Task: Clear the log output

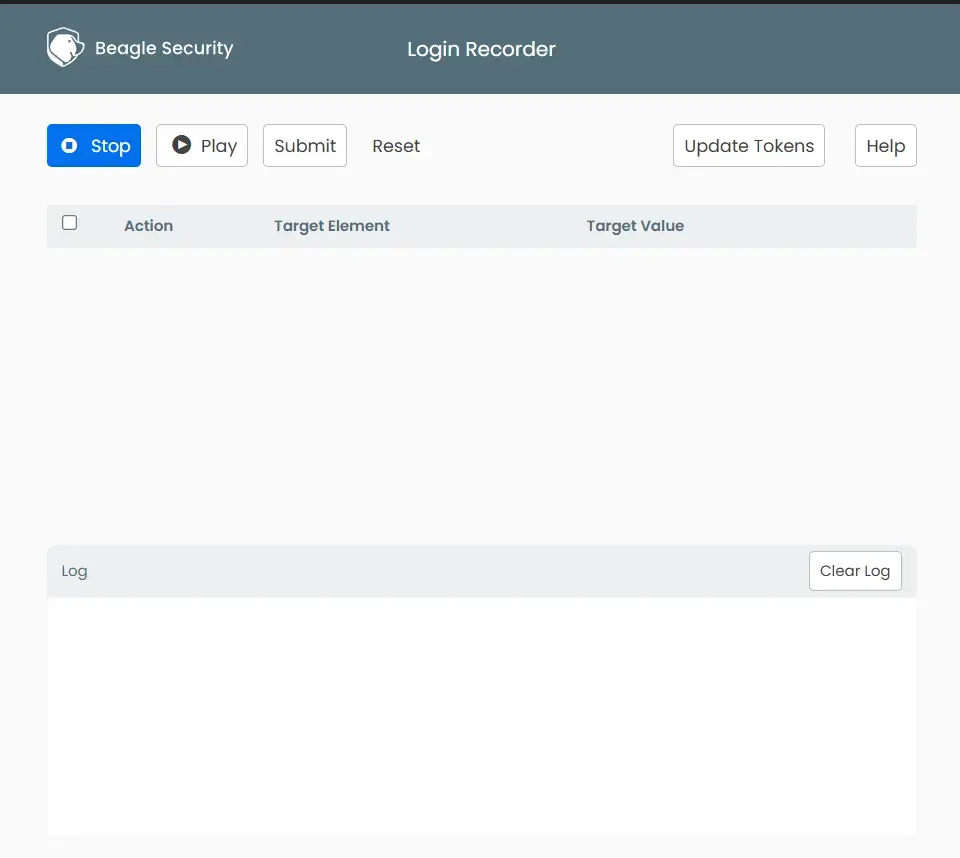Action: (x=855, y=571)
